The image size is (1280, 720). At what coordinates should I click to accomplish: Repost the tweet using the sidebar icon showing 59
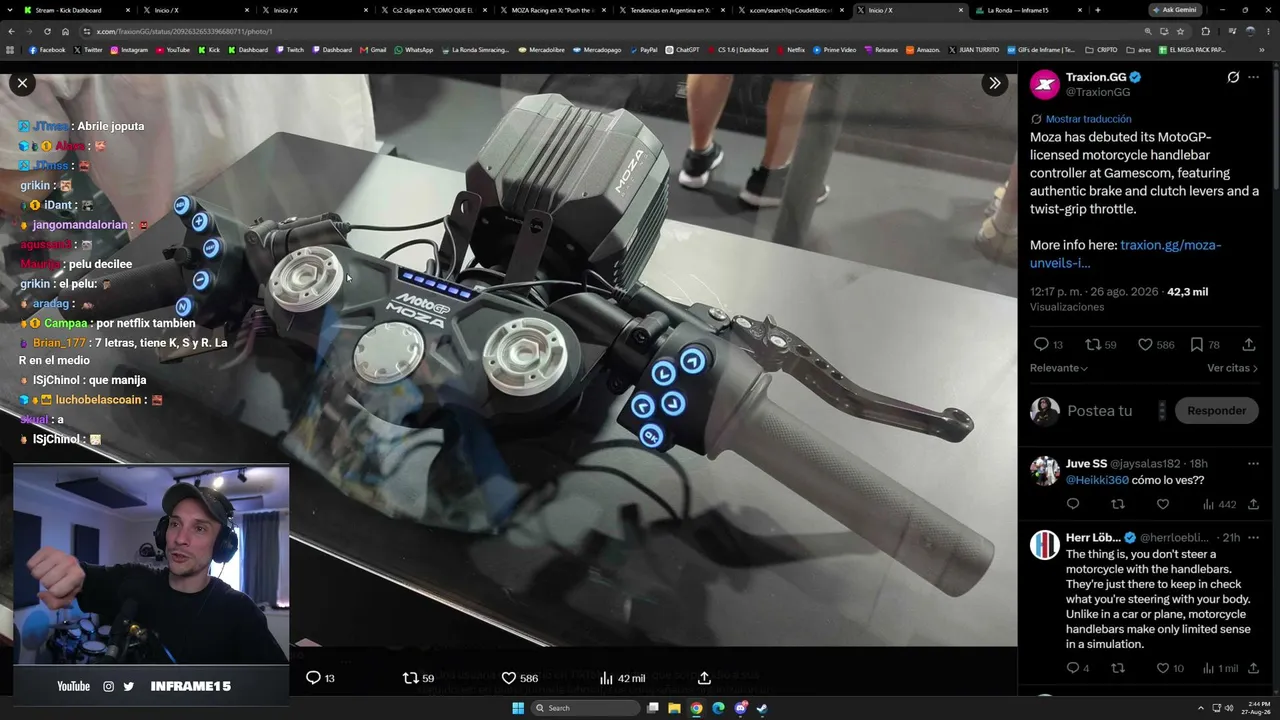(x=1100, y=344)
